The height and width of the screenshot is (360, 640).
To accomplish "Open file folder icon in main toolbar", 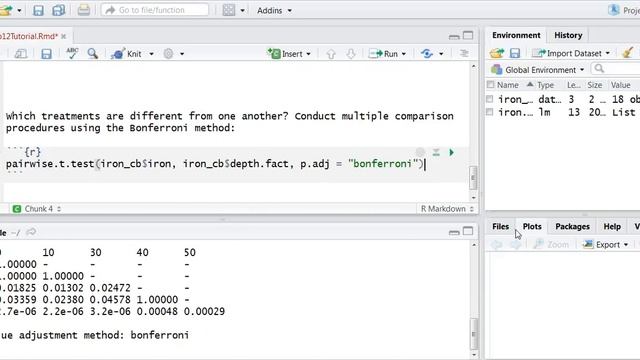I will coord(6,10).
